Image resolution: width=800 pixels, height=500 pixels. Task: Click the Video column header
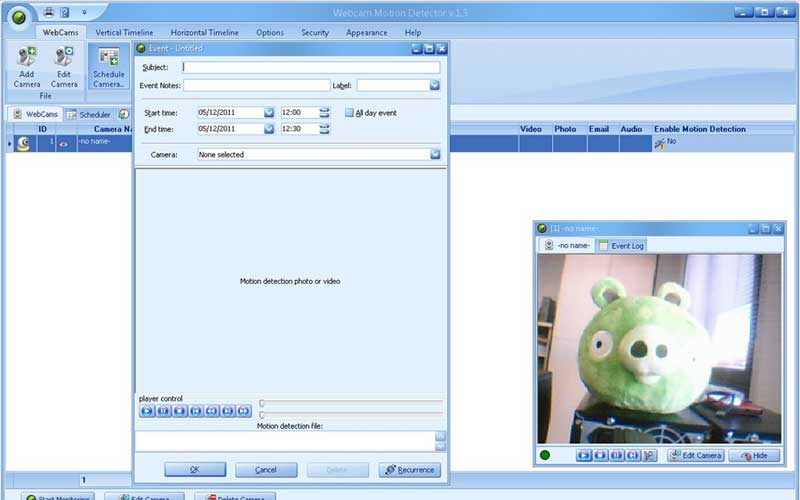[x=531, y=129]
